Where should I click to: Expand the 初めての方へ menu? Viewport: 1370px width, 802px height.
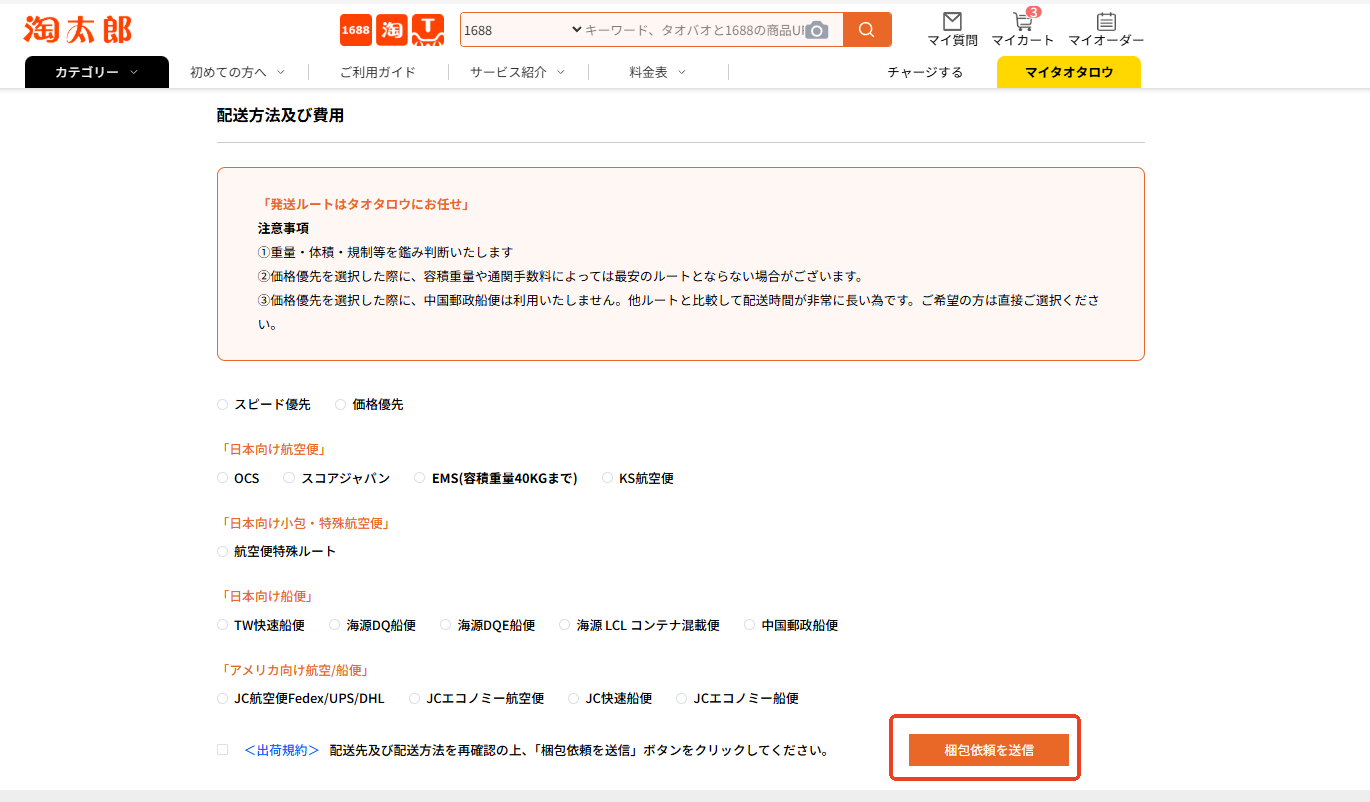(x=238, y=72)
